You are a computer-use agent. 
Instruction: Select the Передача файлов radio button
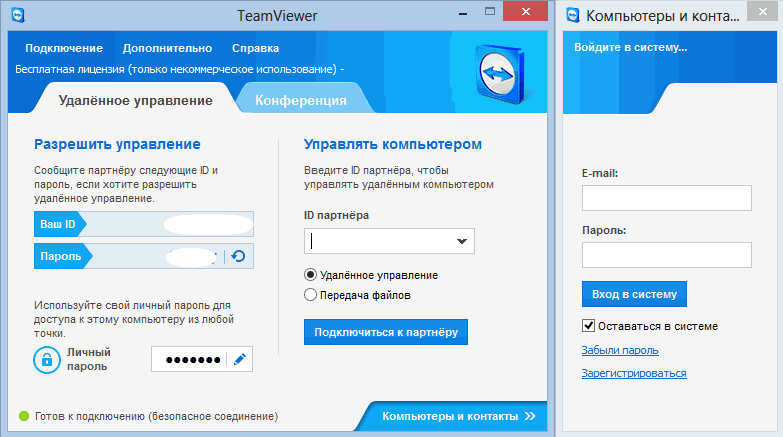click(310, 295)
